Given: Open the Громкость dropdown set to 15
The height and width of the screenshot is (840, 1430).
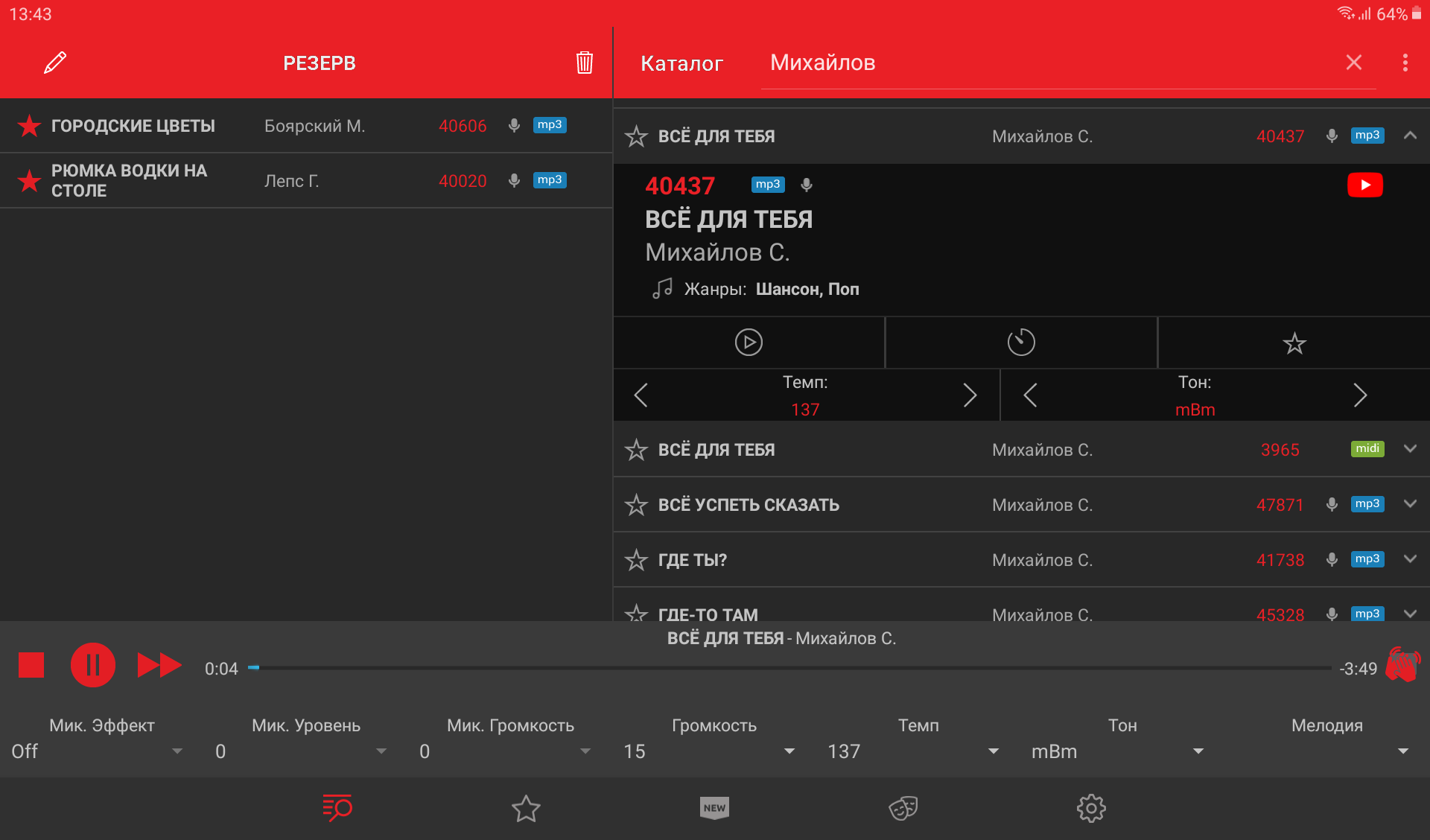Looking at the screenshot, I should click(x=709, y=751).
